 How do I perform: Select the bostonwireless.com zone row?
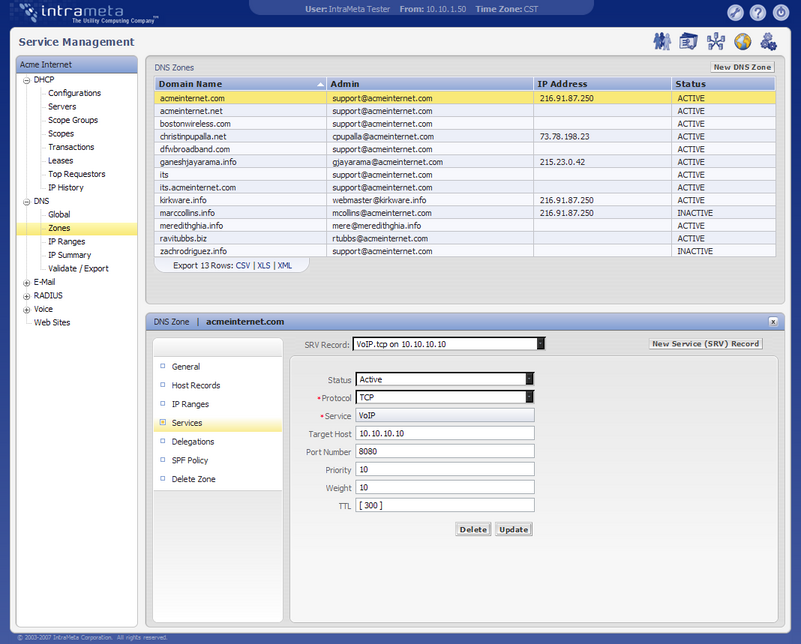(465, 124)
